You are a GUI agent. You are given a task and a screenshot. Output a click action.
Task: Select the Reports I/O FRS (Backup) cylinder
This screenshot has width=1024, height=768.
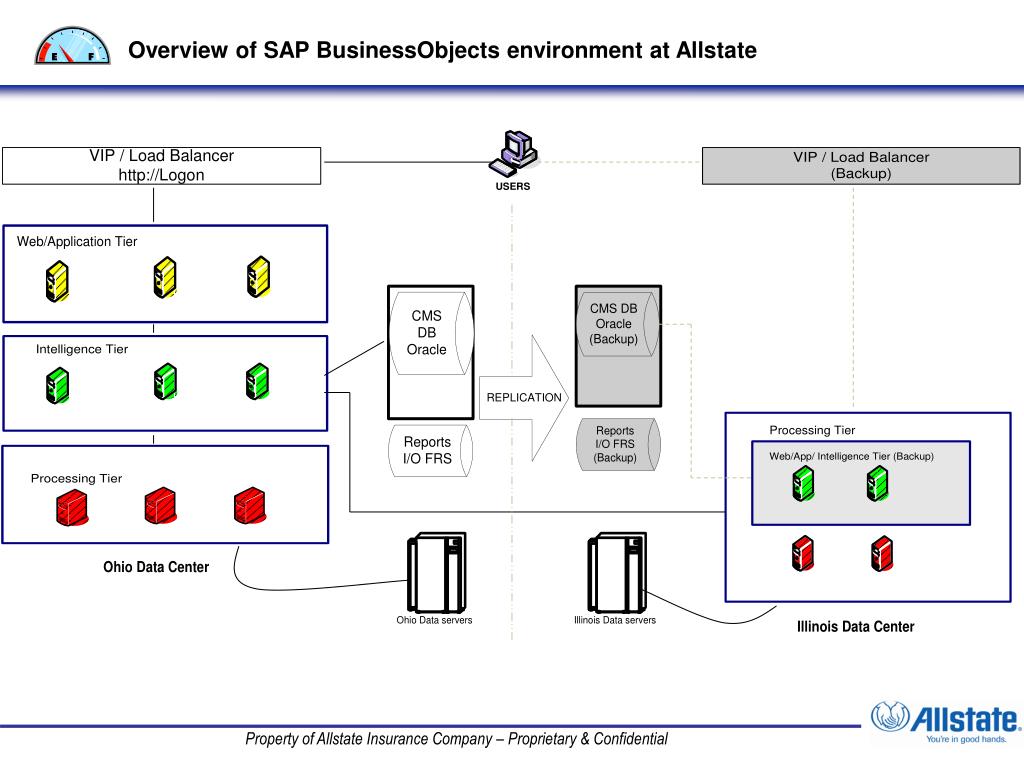(x=618, y=444)
